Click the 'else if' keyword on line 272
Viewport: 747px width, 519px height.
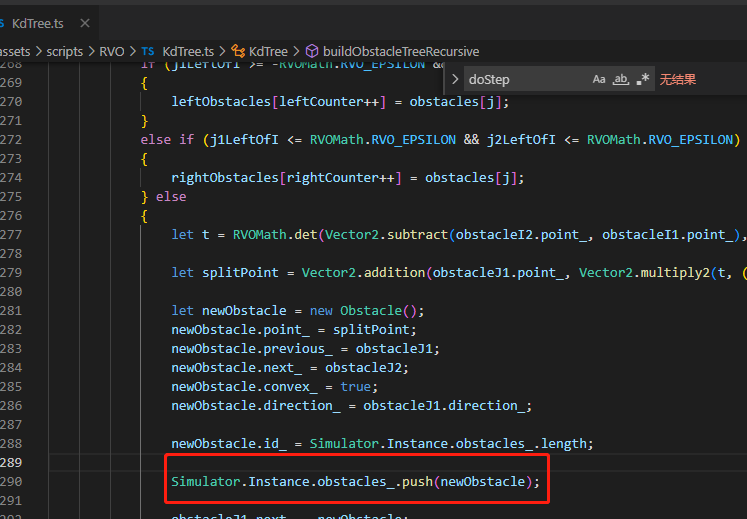167,140
